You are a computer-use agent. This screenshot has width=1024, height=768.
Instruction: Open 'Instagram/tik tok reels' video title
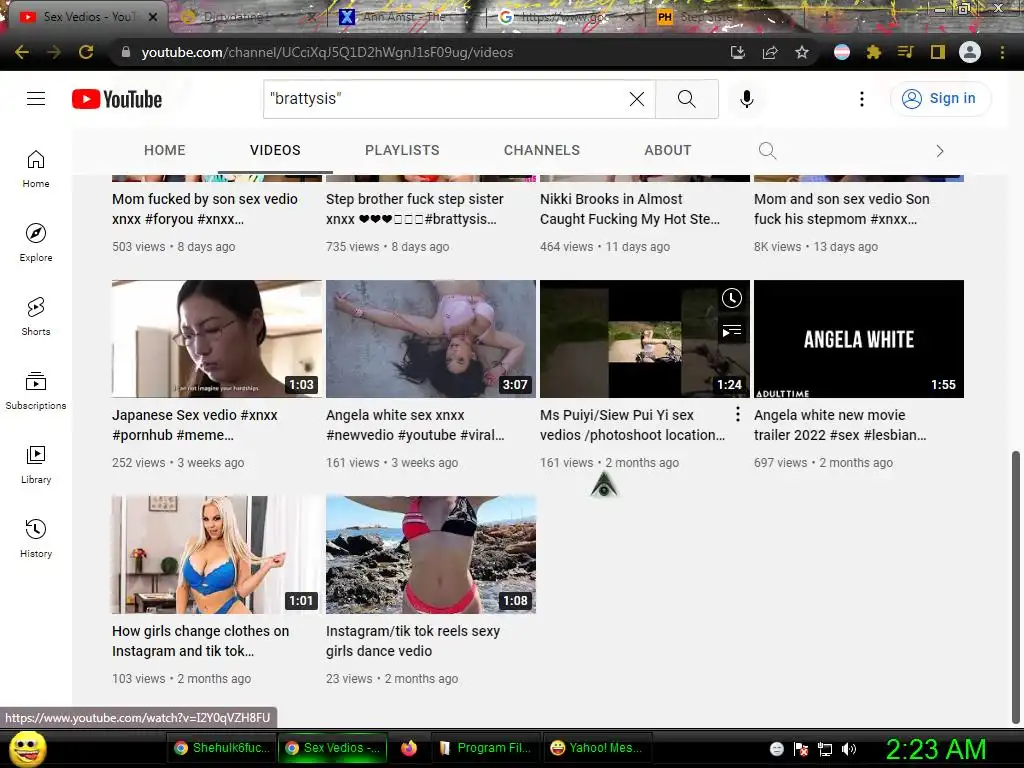click(x=413, y=641)
